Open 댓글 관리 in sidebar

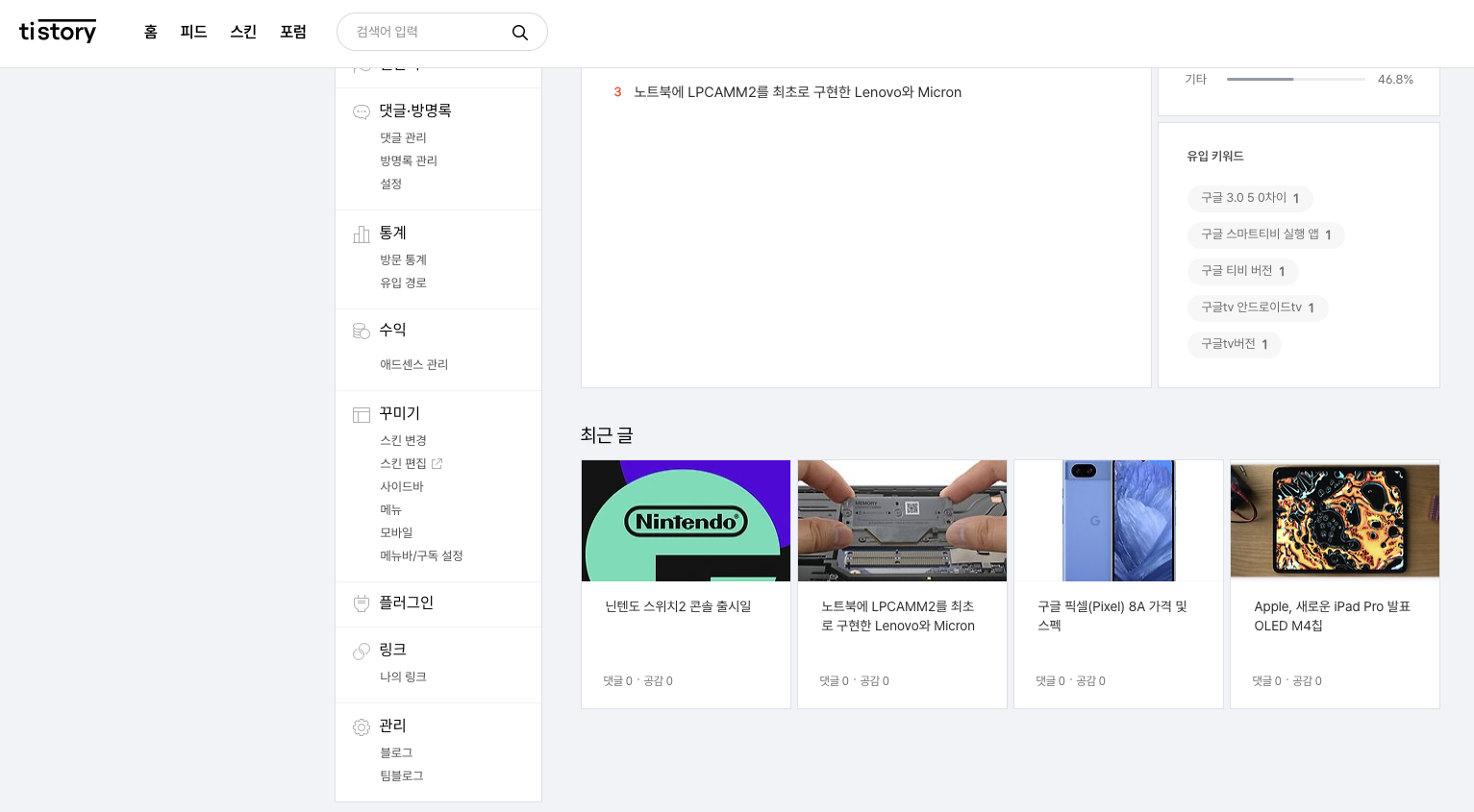pyautogui.click(x=403, y=137)
